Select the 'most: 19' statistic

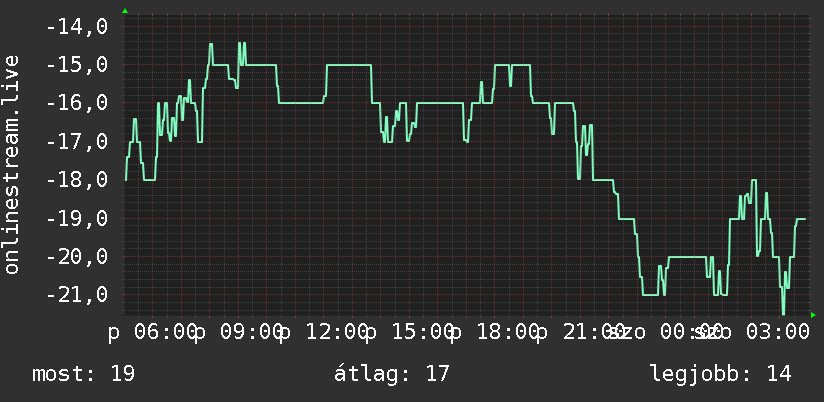(84, 374)
